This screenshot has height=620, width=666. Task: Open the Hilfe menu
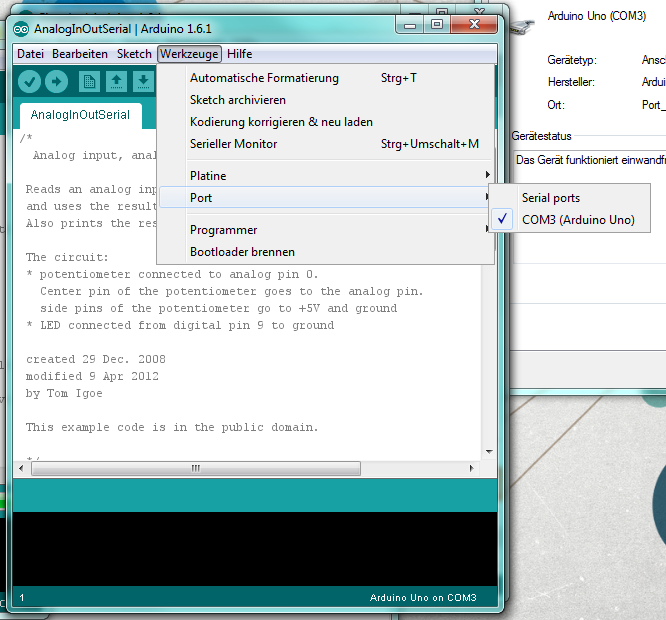[240, 54]
